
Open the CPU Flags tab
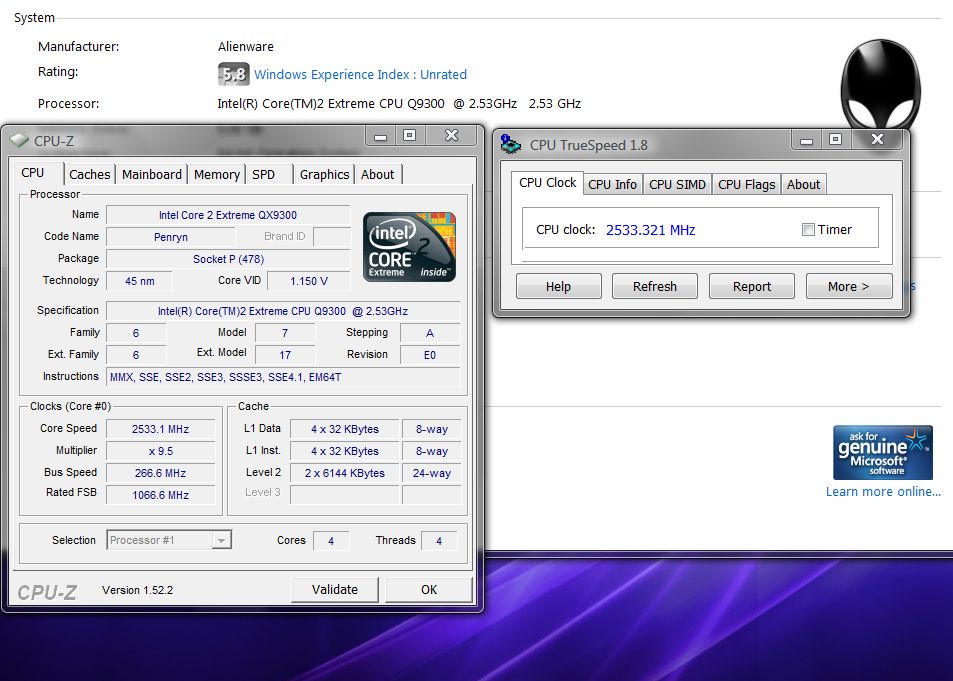coord(746,184)
